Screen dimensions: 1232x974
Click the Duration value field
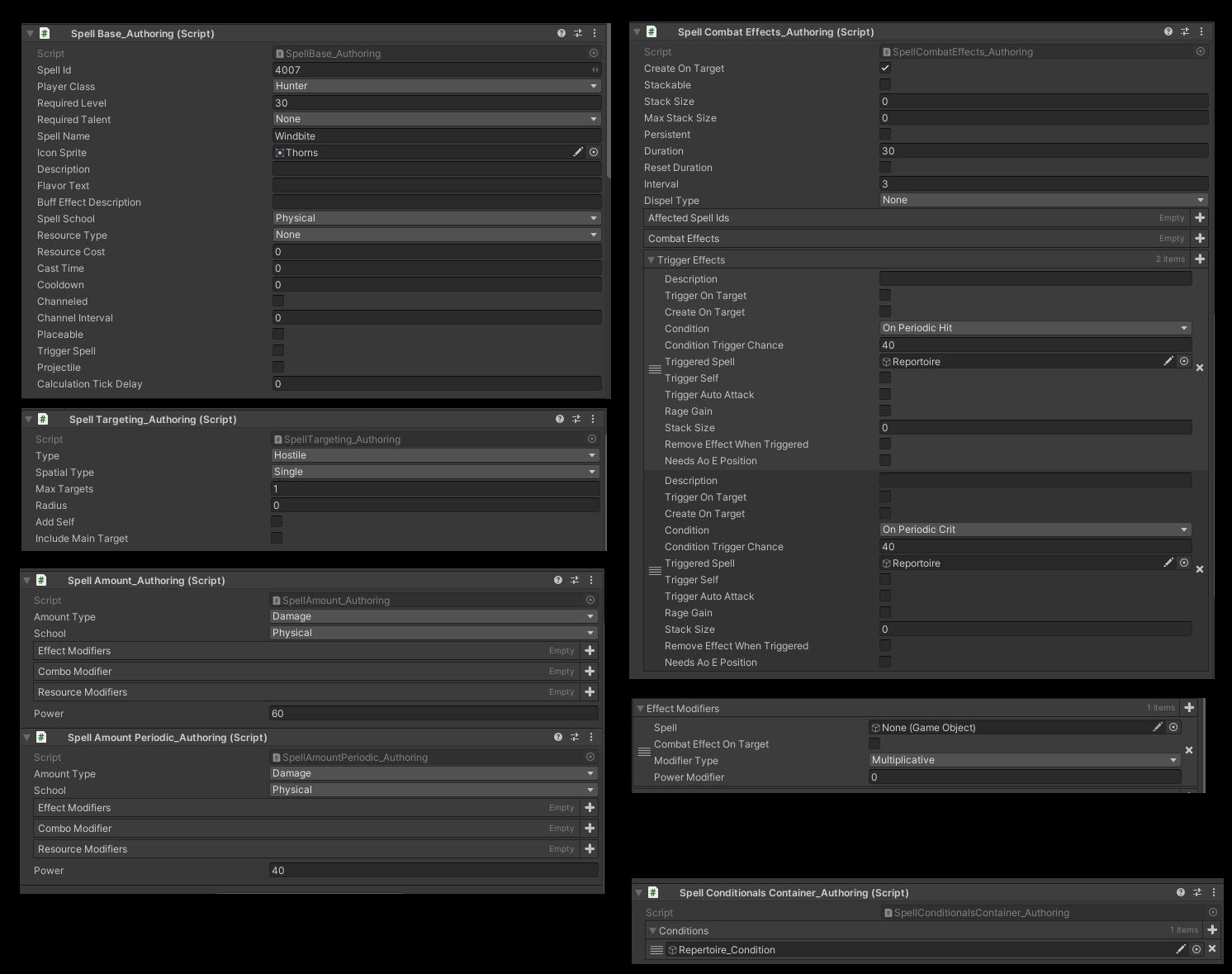click(1043, 151)
